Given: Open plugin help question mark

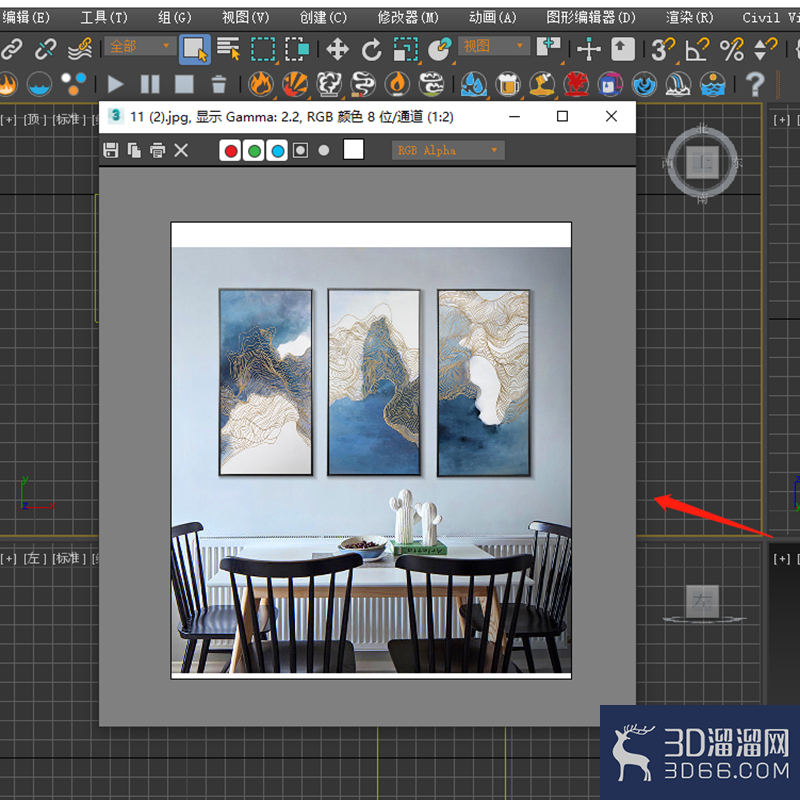Looking at the screenshot, I should point(755,84).
